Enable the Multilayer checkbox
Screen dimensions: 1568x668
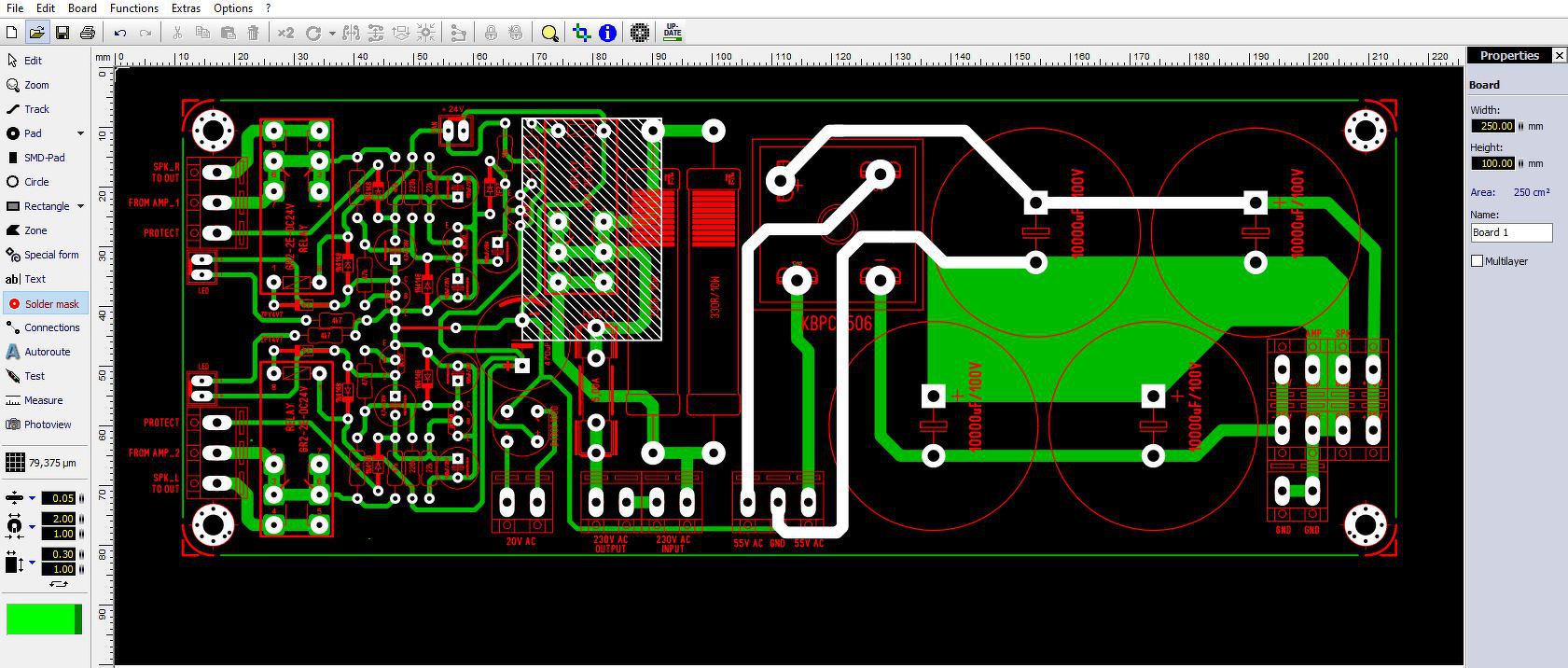(x=1477, y=261)
